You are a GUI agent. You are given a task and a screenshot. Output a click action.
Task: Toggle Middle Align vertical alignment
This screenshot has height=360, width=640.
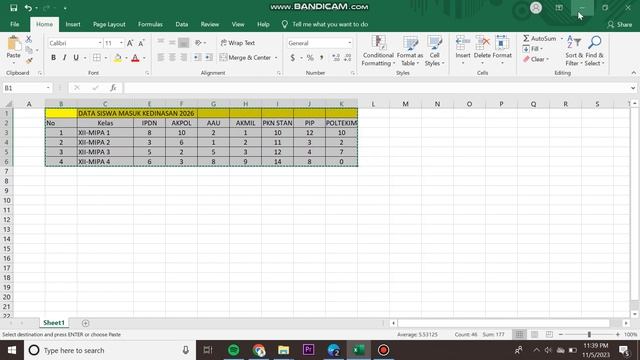pyautogui.click(x=172, y=42)
